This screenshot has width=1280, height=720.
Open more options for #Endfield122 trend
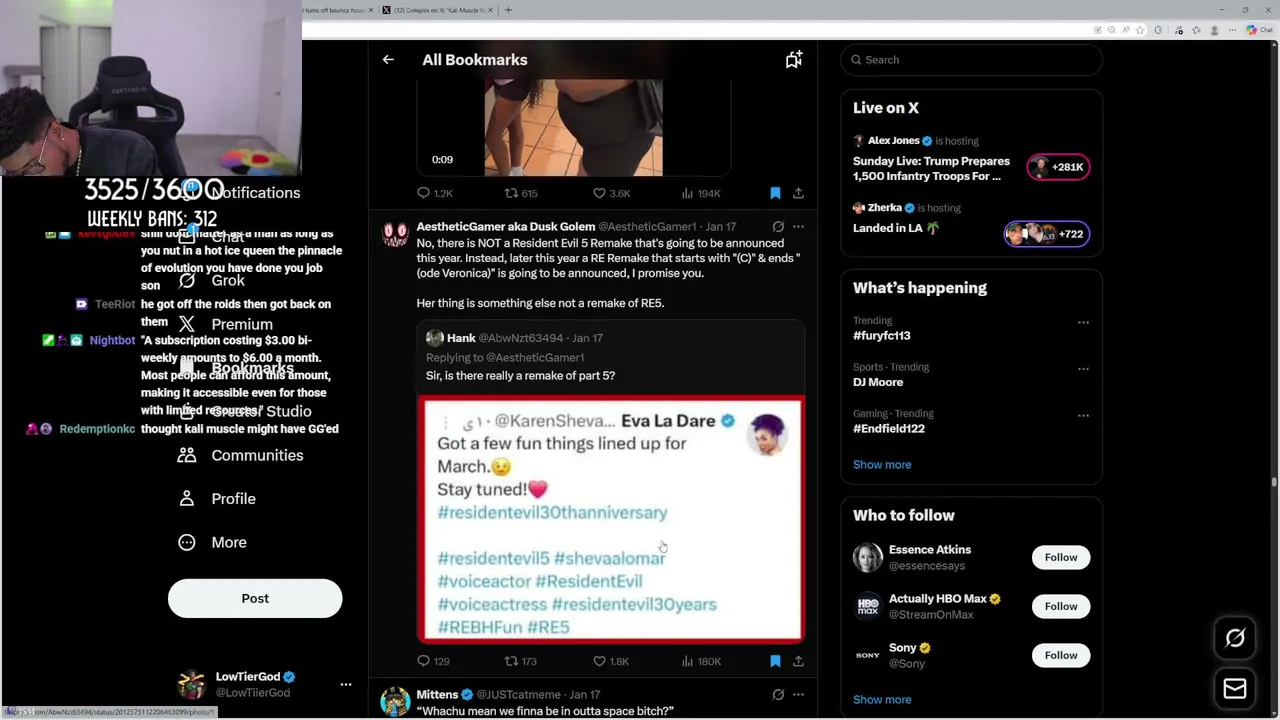tap(1083, 415)
